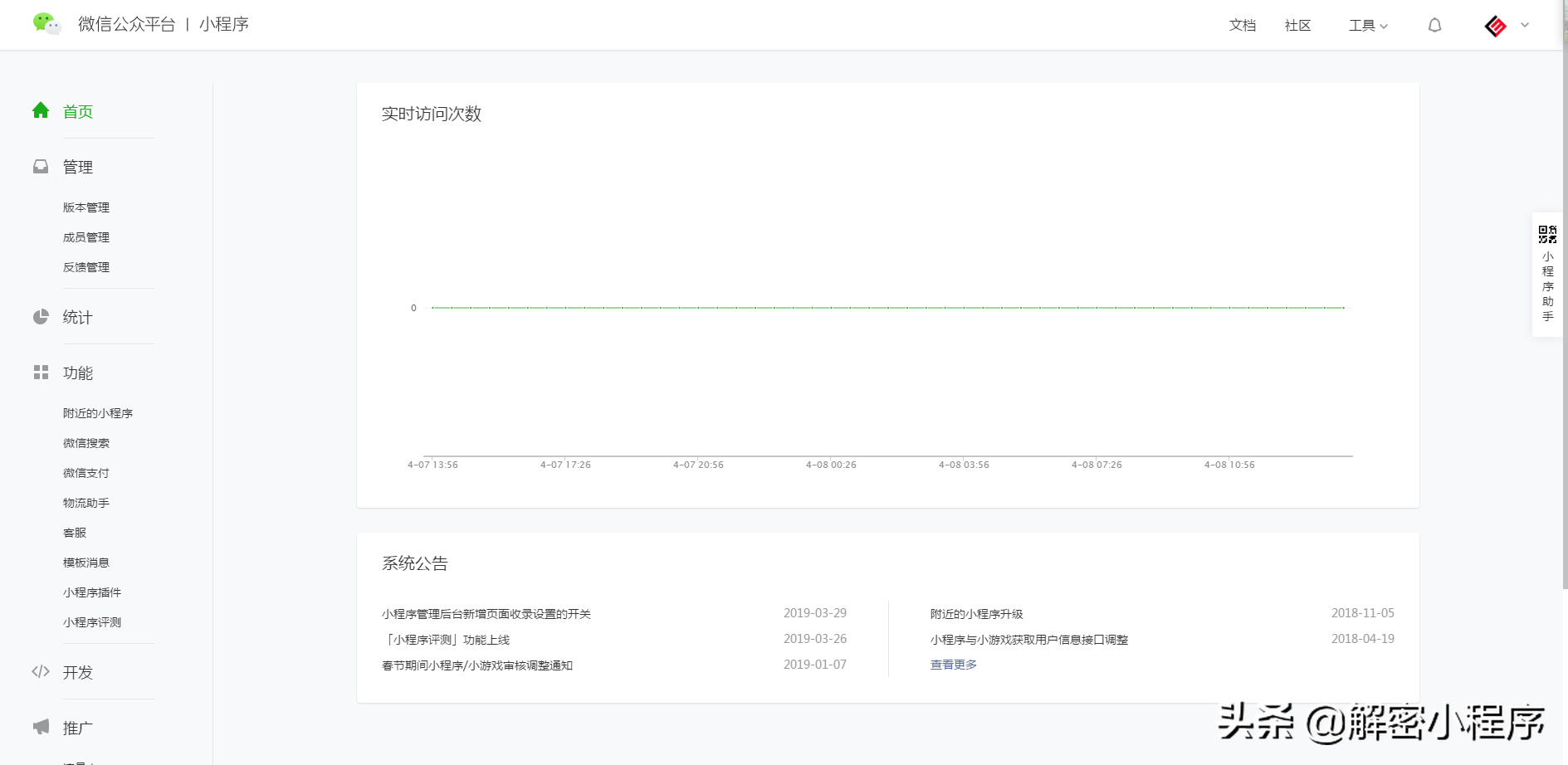The height and width of the screenshot is (765, 1568).
Task: Select 推广 section in sidebar
Action: 78,728
